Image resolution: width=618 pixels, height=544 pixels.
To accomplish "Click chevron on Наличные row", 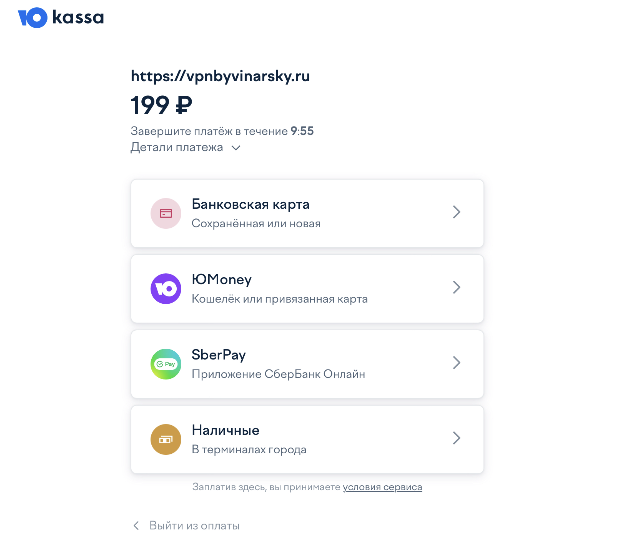I will click(x=456, y=438).
